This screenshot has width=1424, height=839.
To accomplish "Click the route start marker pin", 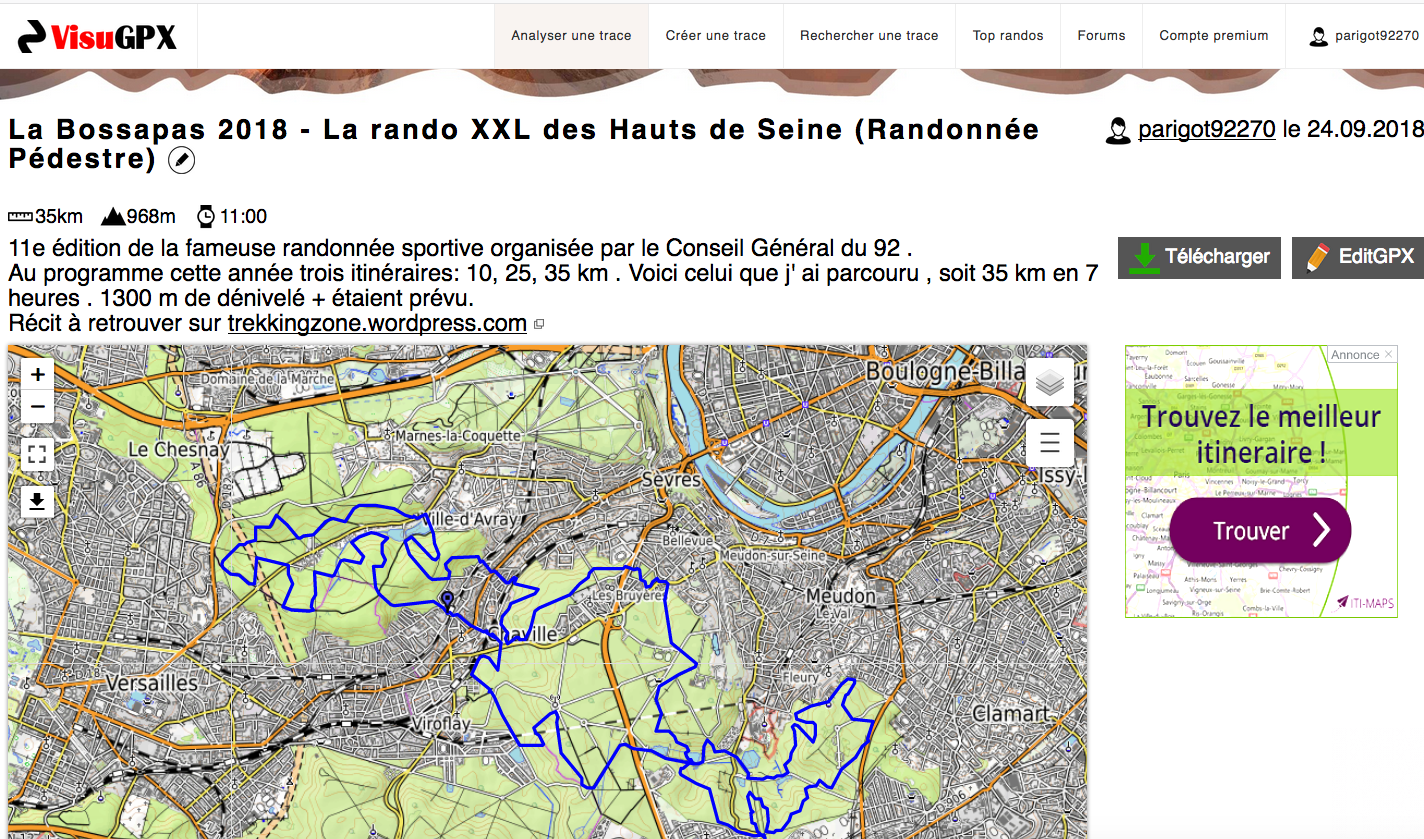I will [x=447, y=600].
